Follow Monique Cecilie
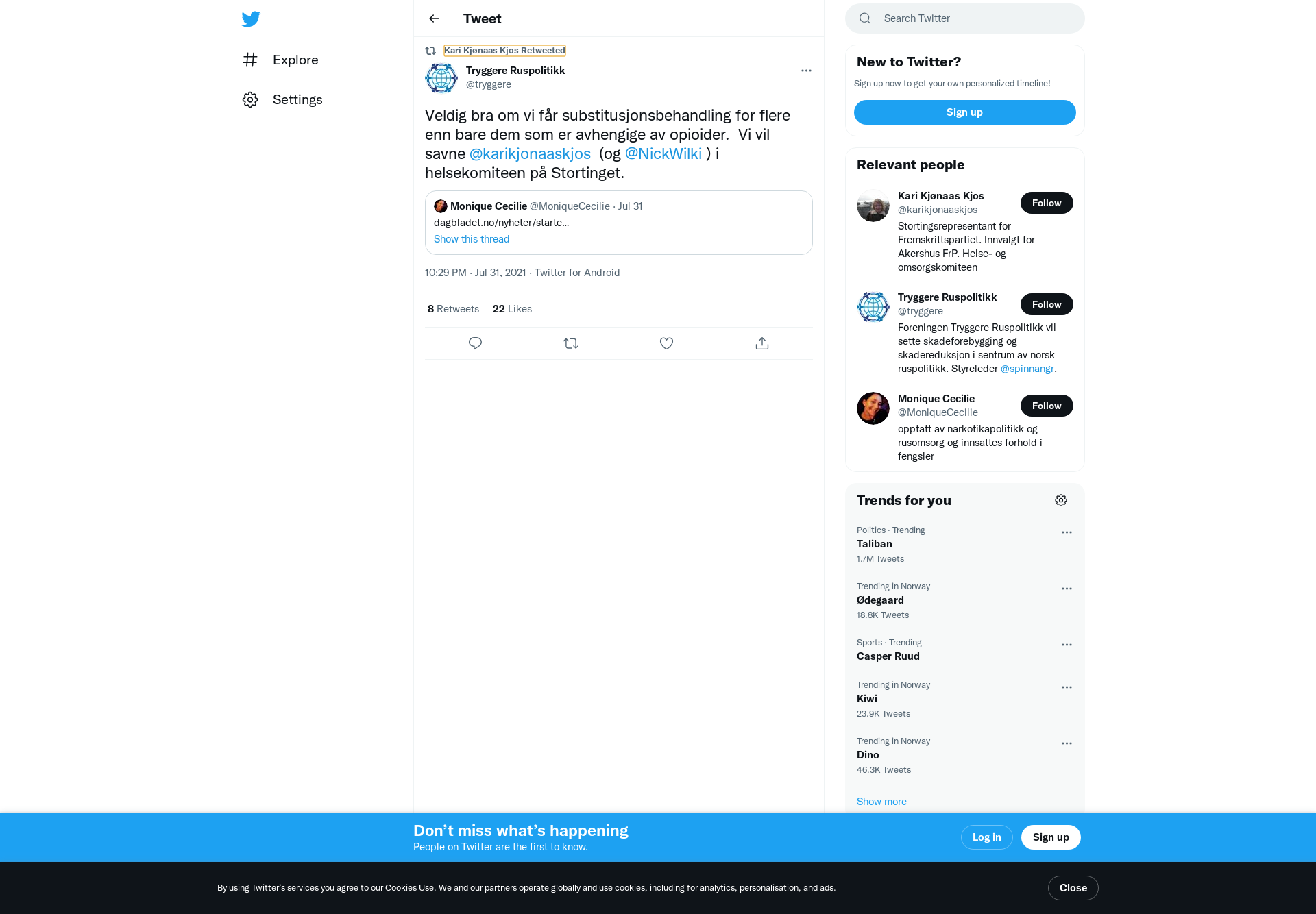Image resolution: width=1316 pixels, height=914 pixels. click(1047, 406)
